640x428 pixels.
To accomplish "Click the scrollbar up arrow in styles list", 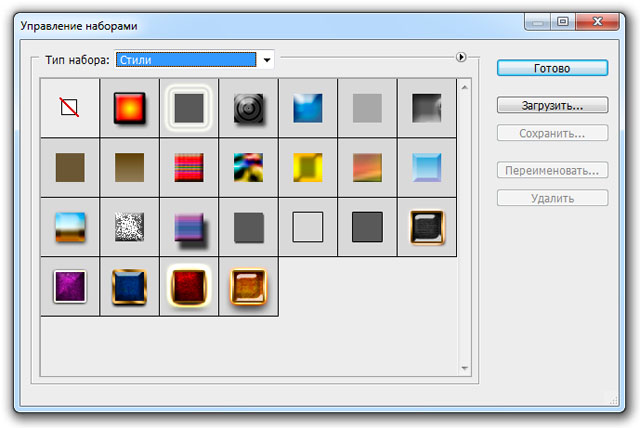I will [x=464, y=87].
